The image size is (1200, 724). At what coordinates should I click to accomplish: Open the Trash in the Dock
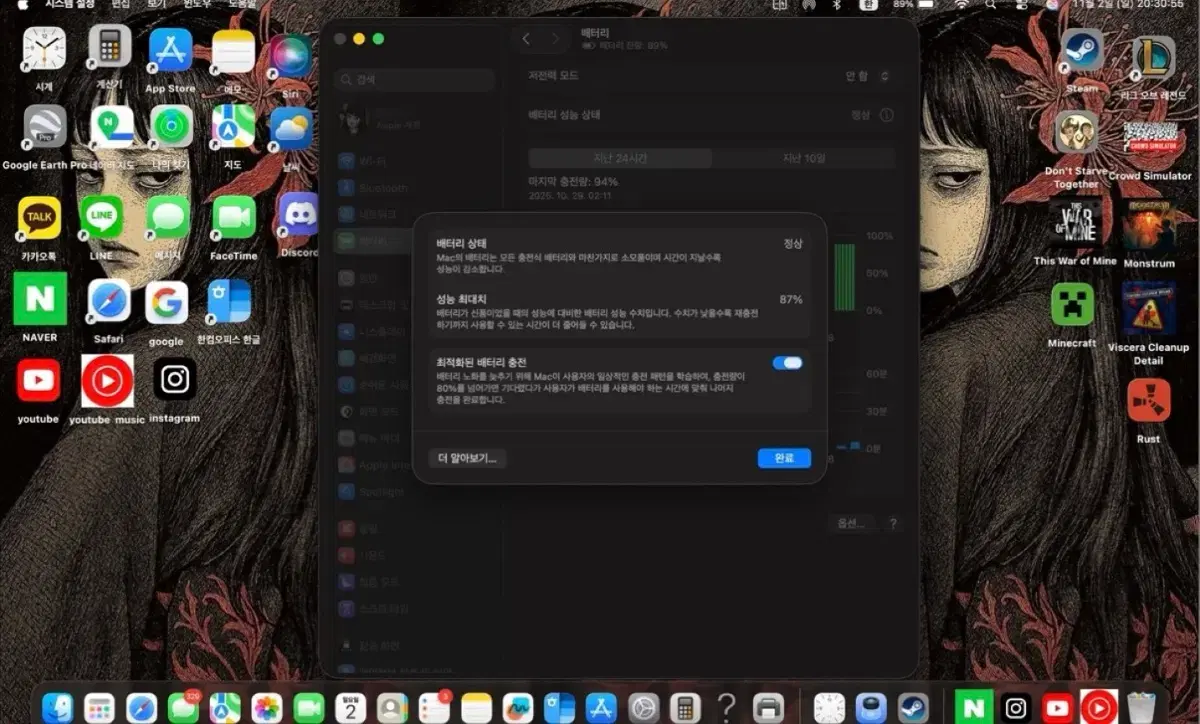coord(1140,707)
